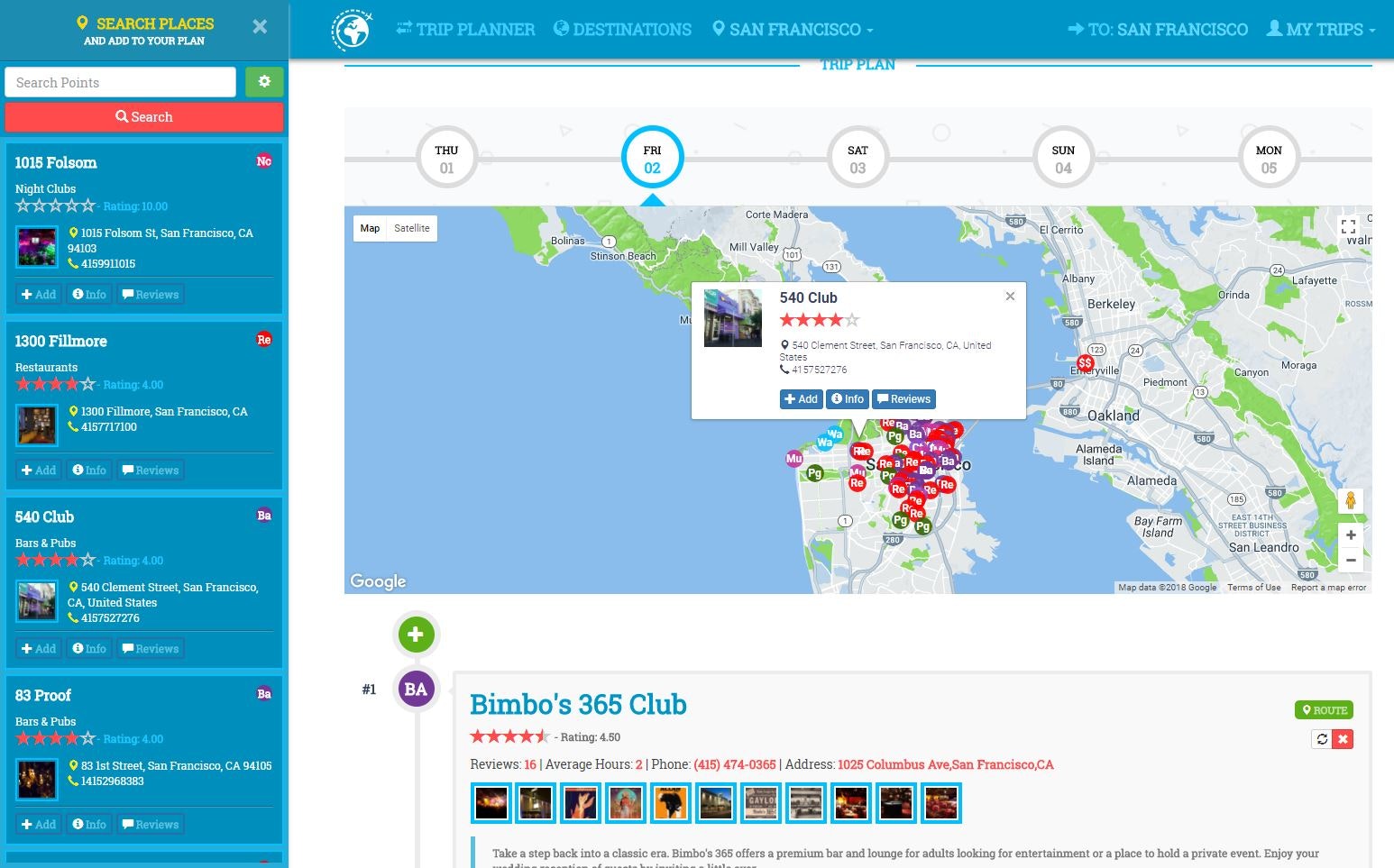Open first Bimbo's photo thumbnail
This screenshot has width=1394, height=868.
point(491,803)
